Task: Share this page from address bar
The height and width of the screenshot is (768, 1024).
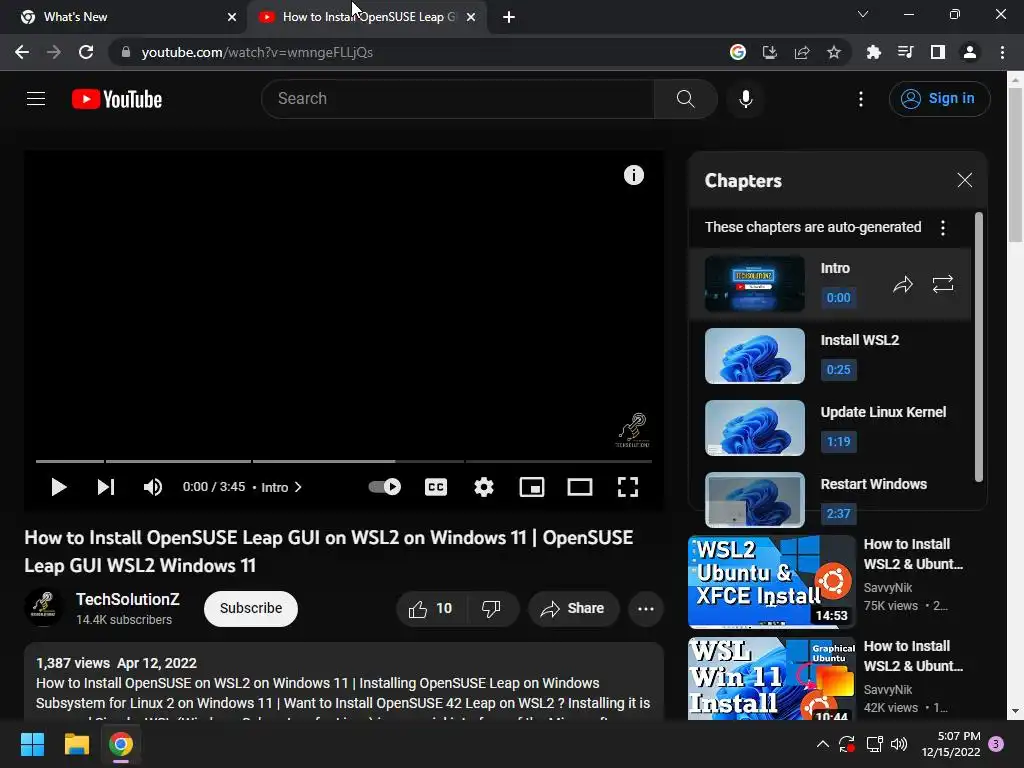Action: coord(801,52)
